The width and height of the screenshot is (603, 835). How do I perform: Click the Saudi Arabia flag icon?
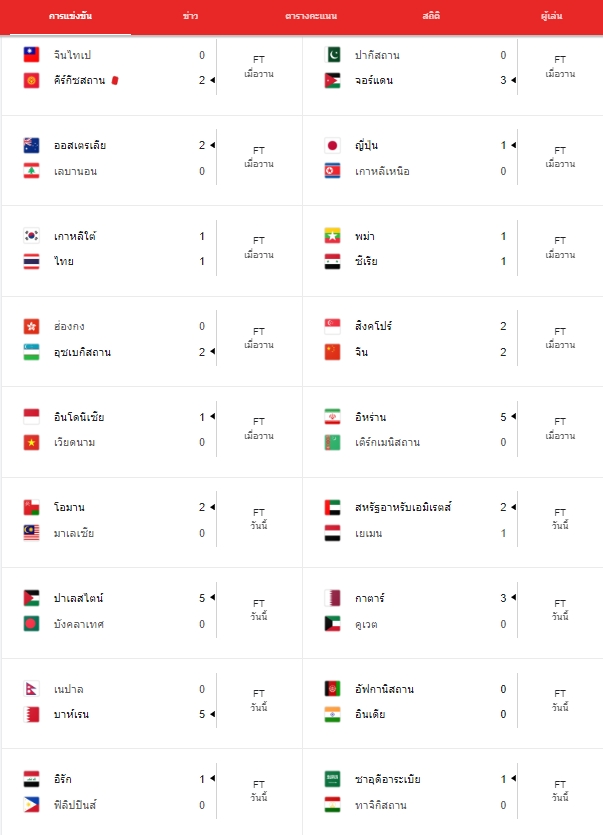[332, 779]
